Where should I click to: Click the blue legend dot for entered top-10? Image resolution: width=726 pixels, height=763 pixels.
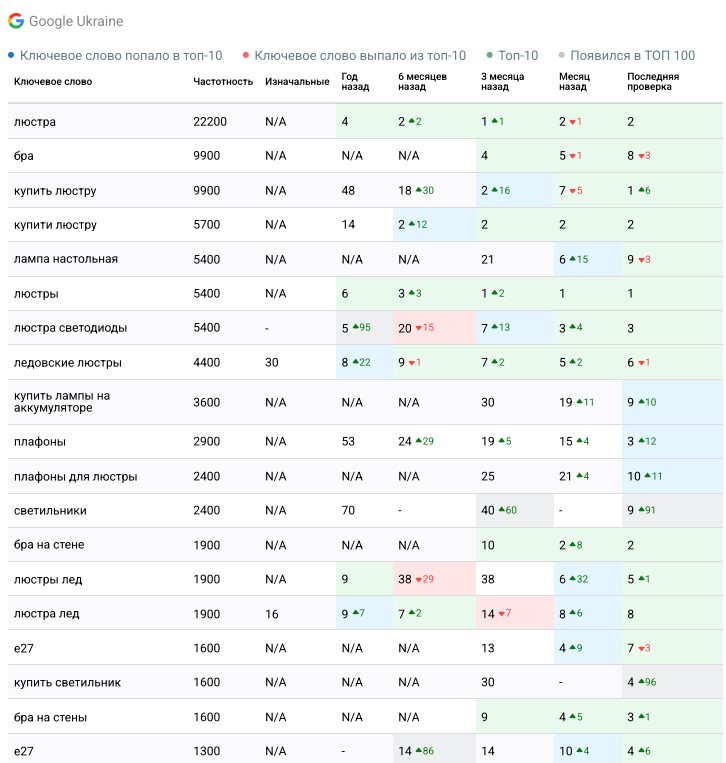tap(11, 56)
